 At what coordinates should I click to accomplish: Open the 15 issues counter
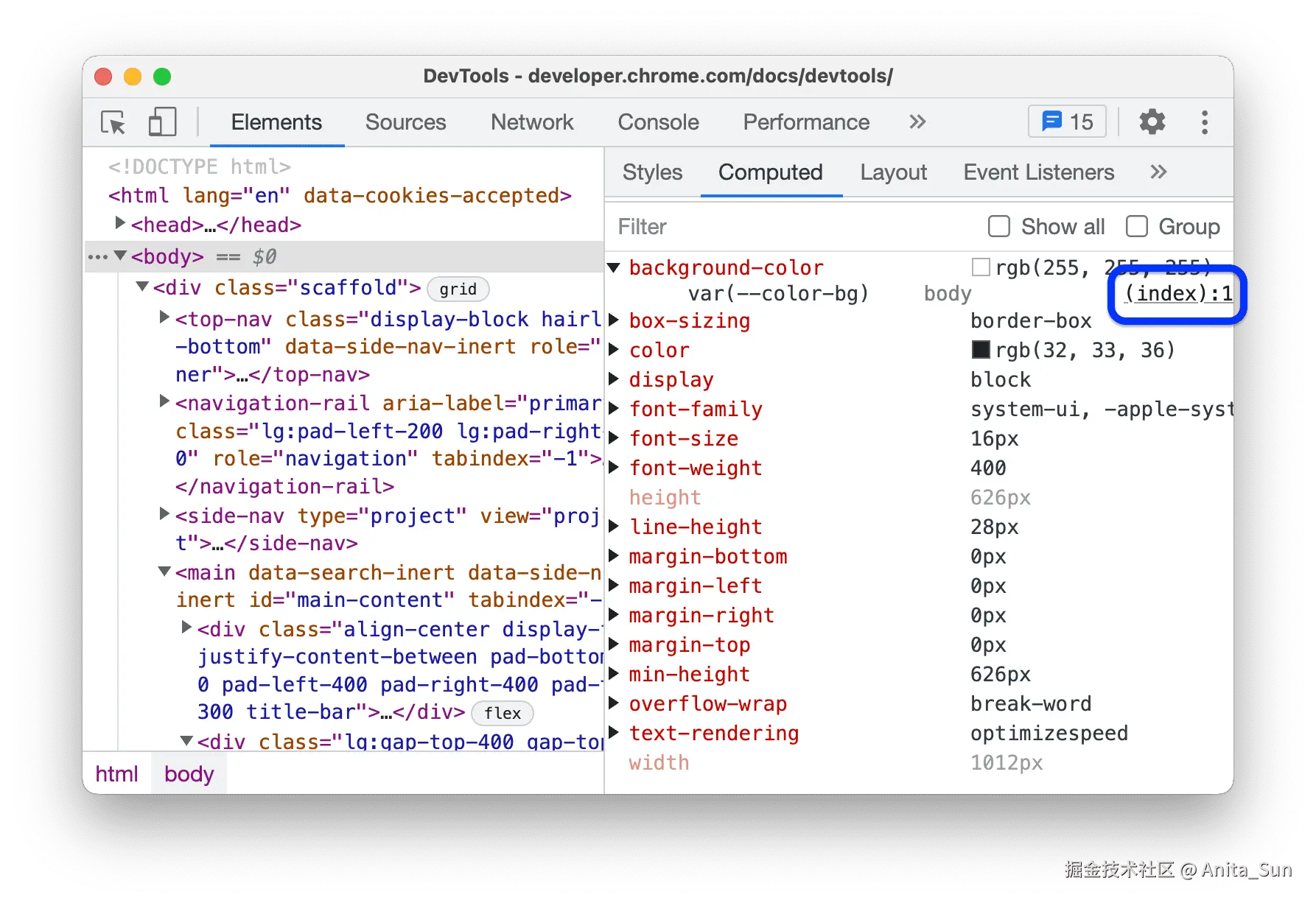click(x=1067, y=122)
